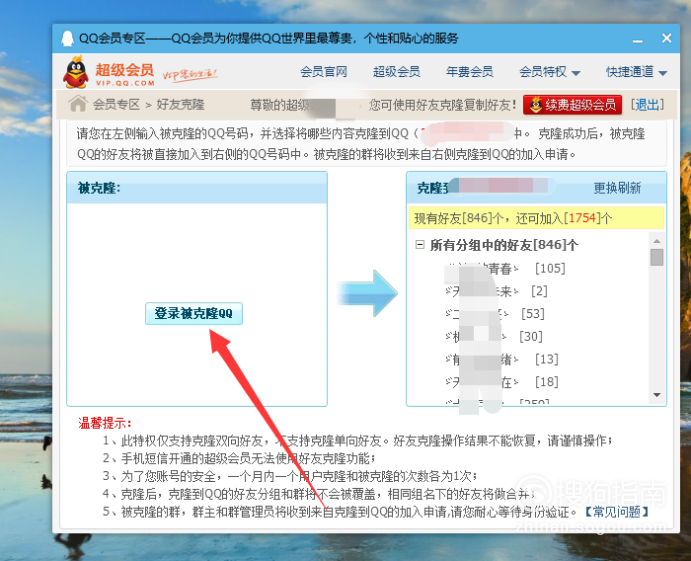
Task: Minimize the QQ会员专区 window
Action: click(x=638, y=39)
